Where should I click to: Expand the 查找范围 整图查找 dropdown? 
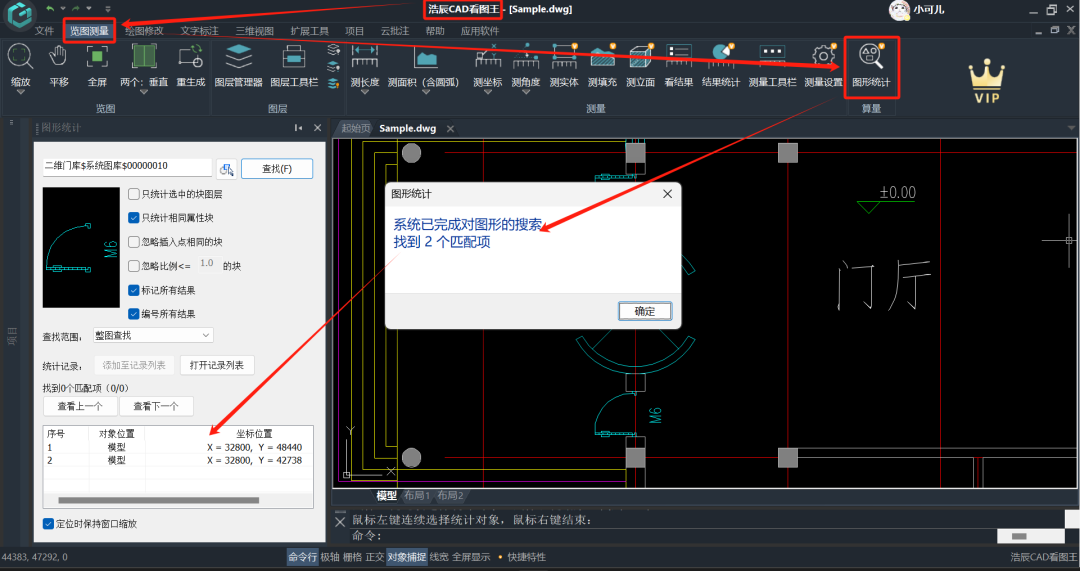click(206, 335)
